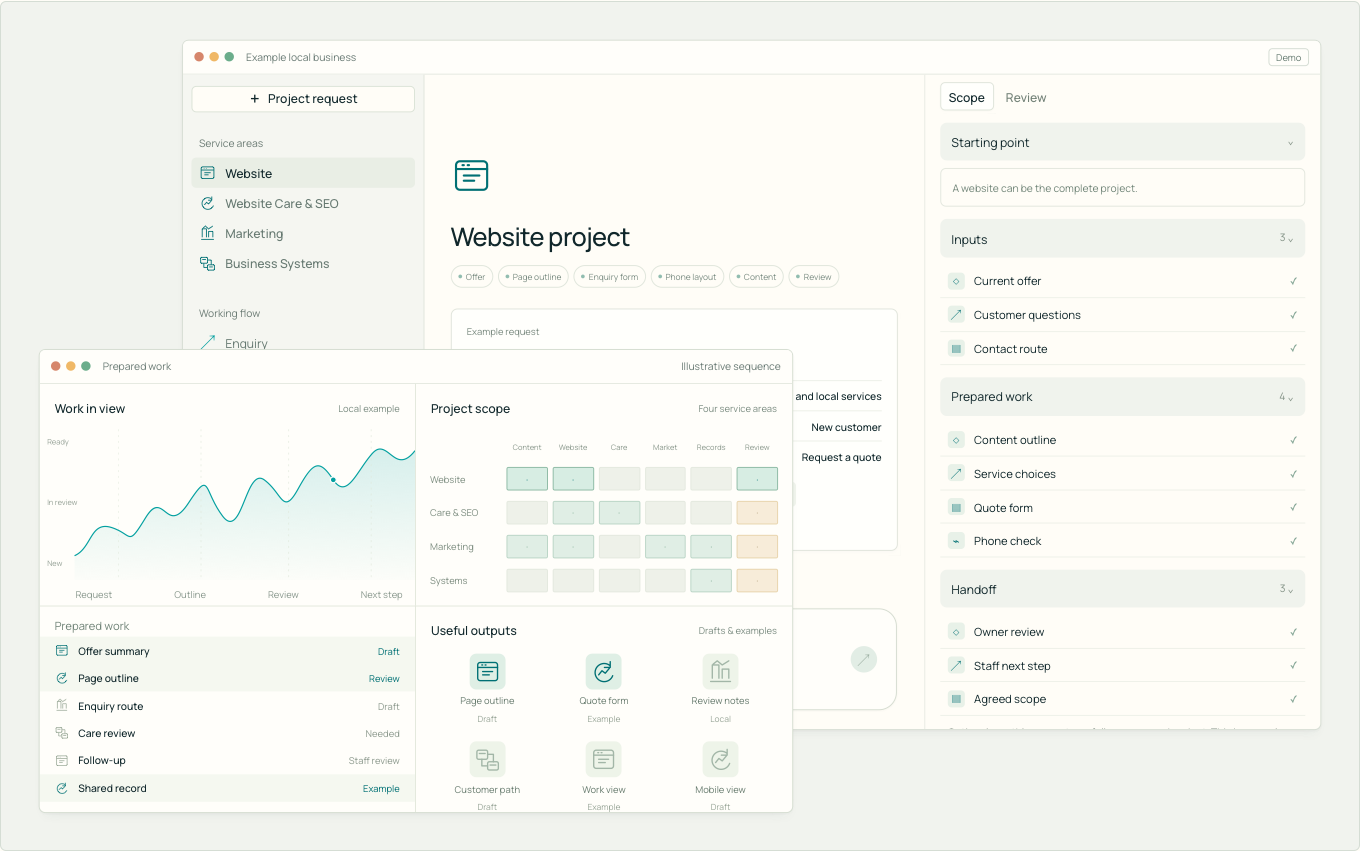
Task: Toggle the checkmark for Current offer
Action: 1293,281
